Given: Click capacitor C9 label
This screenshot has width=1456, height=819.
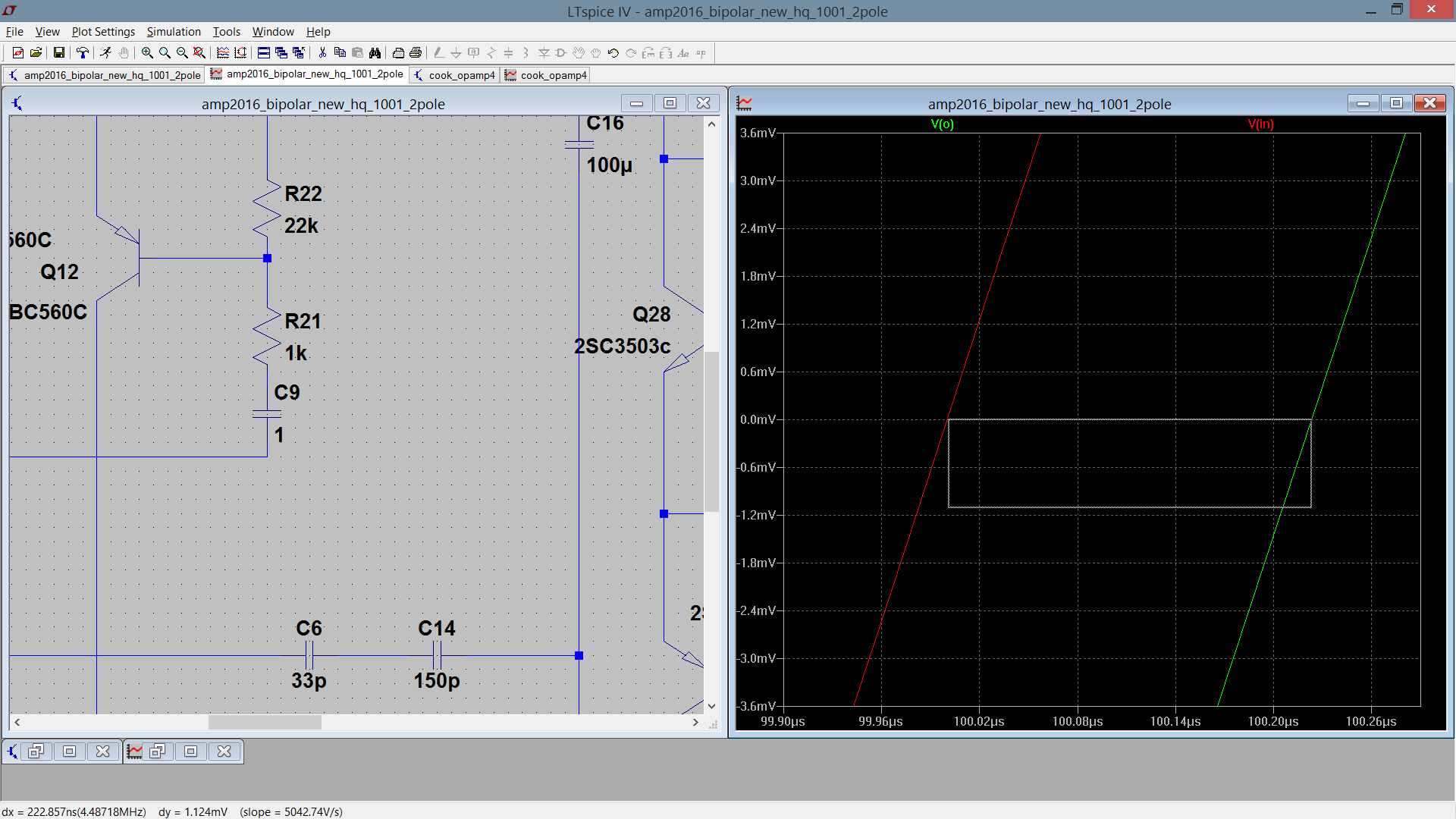Looking at the screenshot, I should (287, 393).
